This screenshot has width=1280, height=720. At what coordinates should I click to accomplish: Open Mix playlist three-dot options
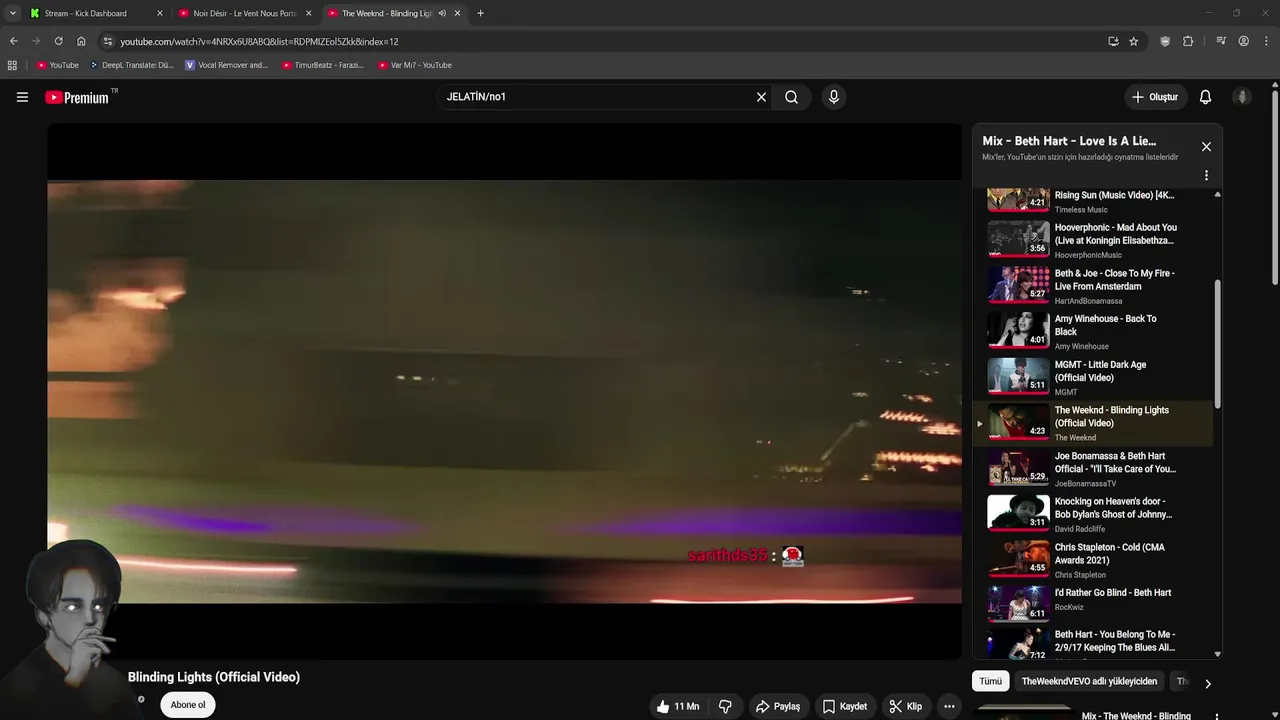1206,175
